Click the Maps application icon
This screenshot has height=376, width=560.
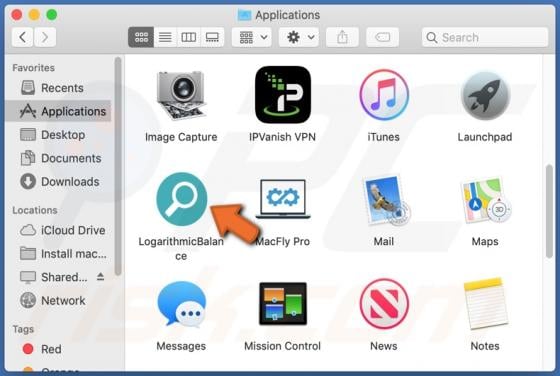[486, 200]
